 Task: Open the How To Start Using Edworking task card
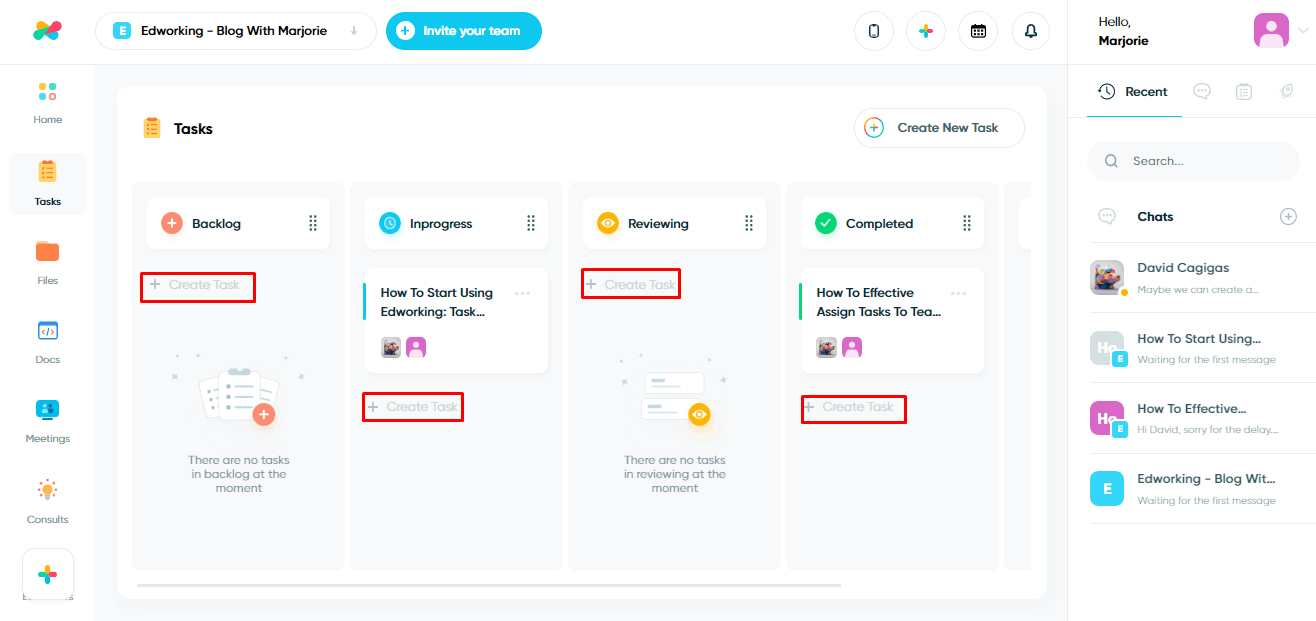[x=456, y=320]
